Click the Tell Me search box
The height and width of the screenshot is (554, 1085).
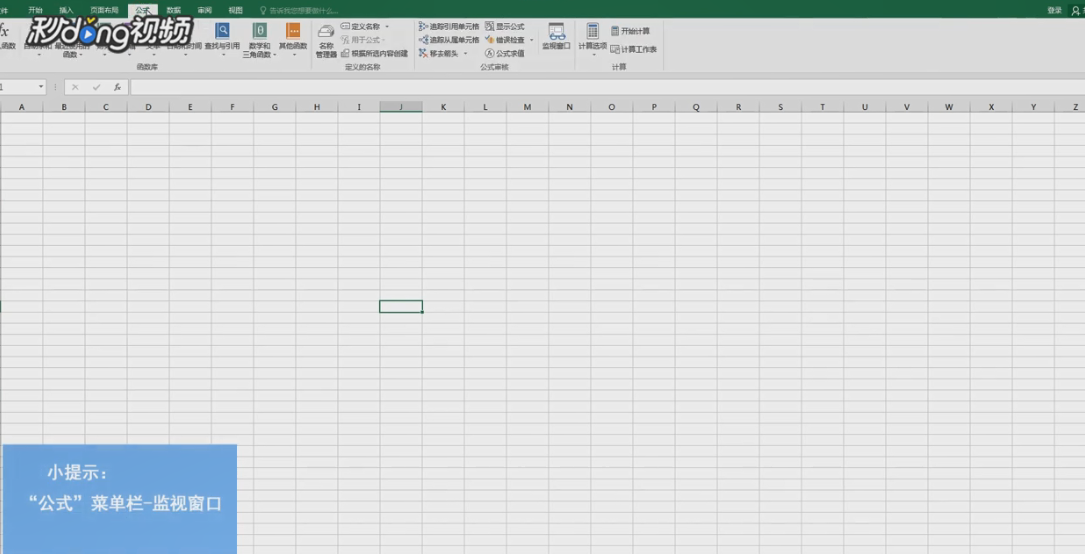tap(299, 10)
